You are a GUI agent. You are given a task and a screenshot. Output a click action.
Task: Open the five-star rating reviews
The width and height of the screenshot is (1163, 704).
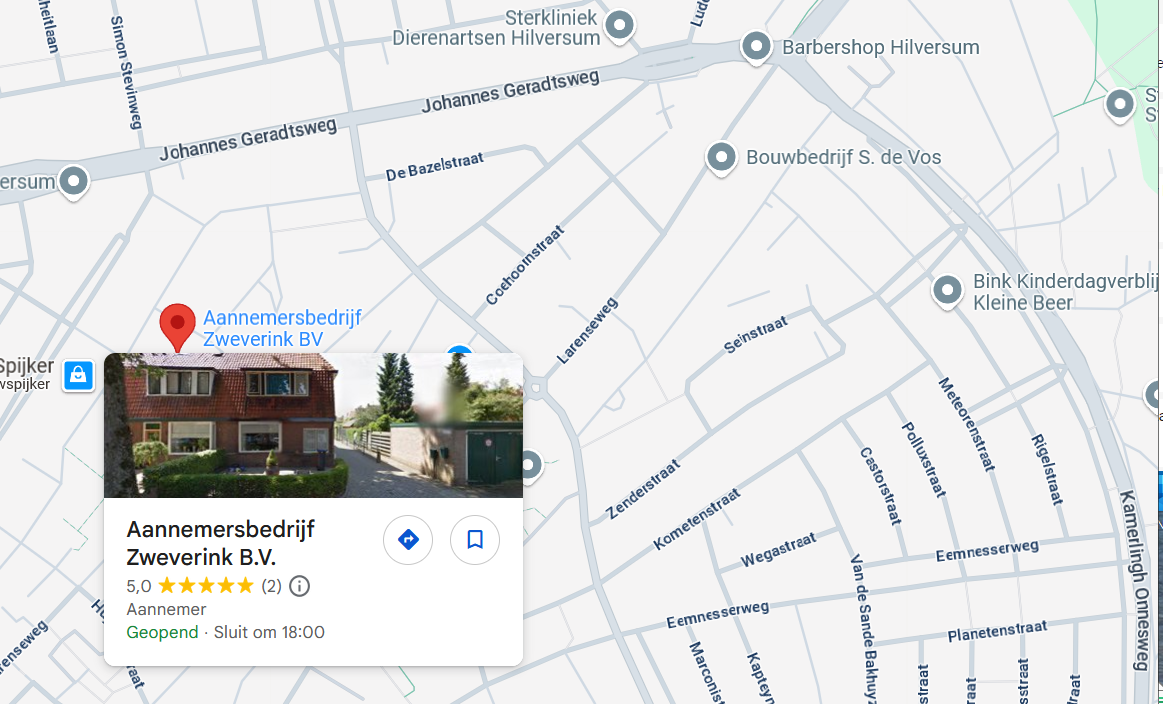click(205, 586)
